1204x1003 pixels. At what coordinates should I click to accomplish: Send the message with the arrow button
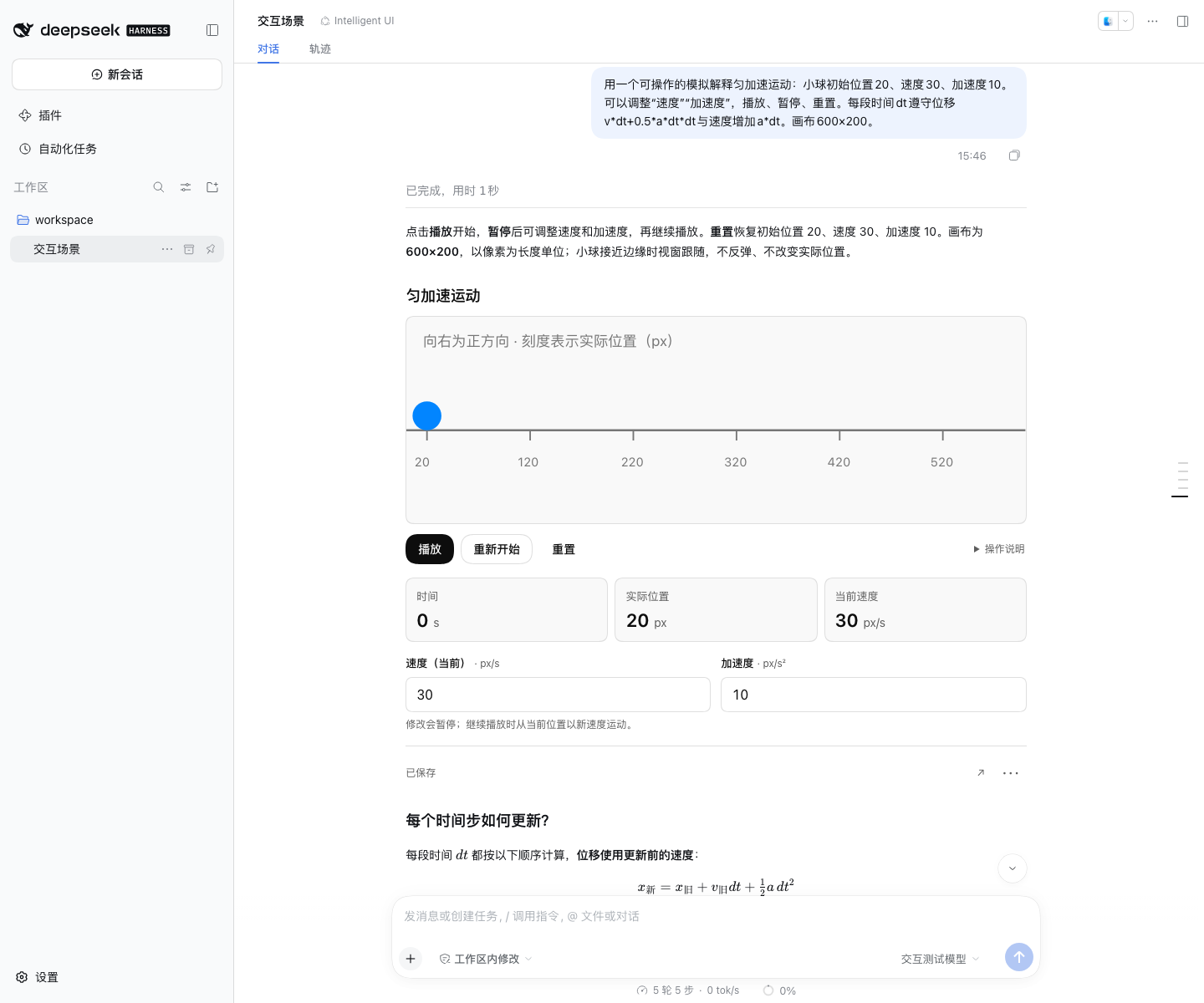[x=1019, y=957]
